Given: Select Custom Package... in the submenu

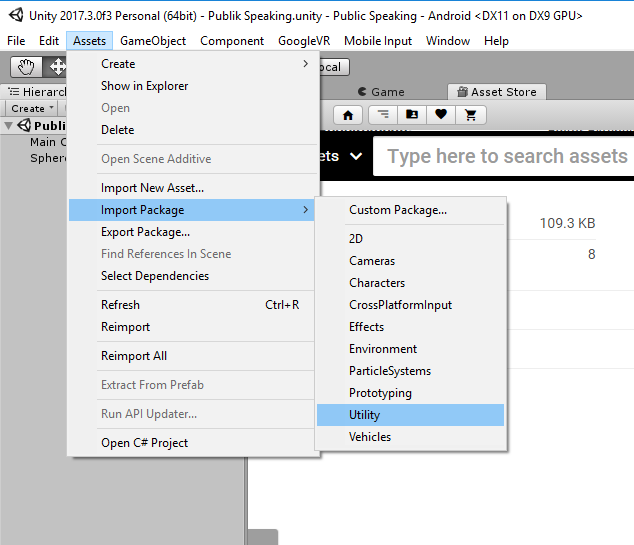Looking at the screenshot, I should 410,210.
